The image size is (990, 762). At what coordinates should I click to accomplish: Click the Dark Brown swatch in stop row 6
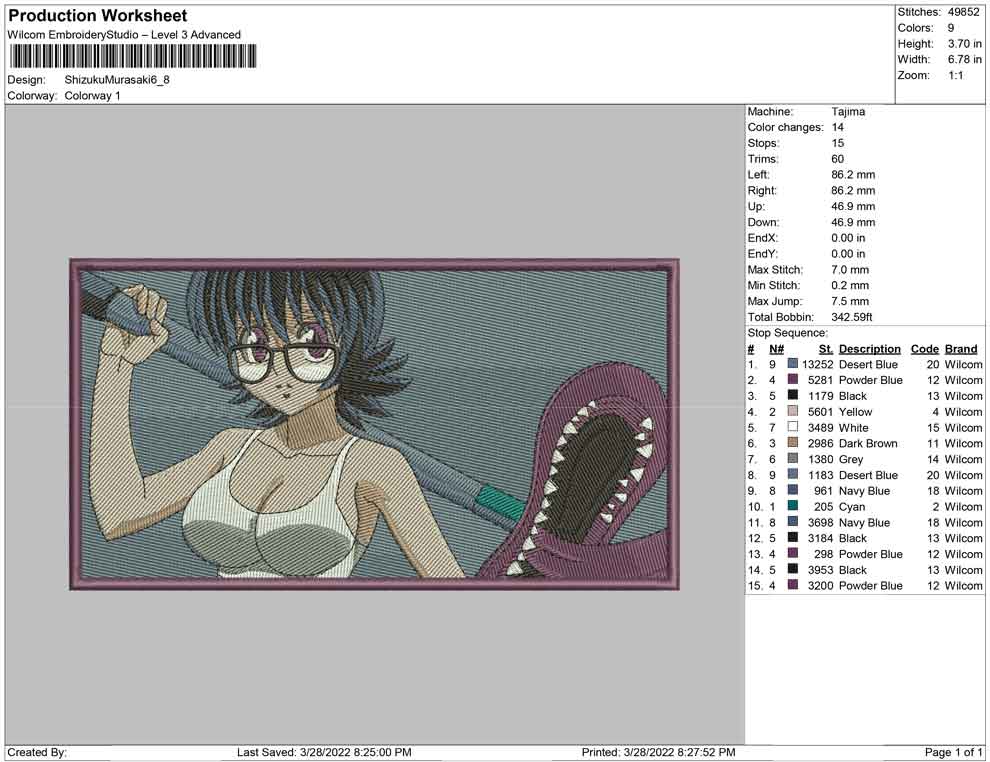point(792,443)
